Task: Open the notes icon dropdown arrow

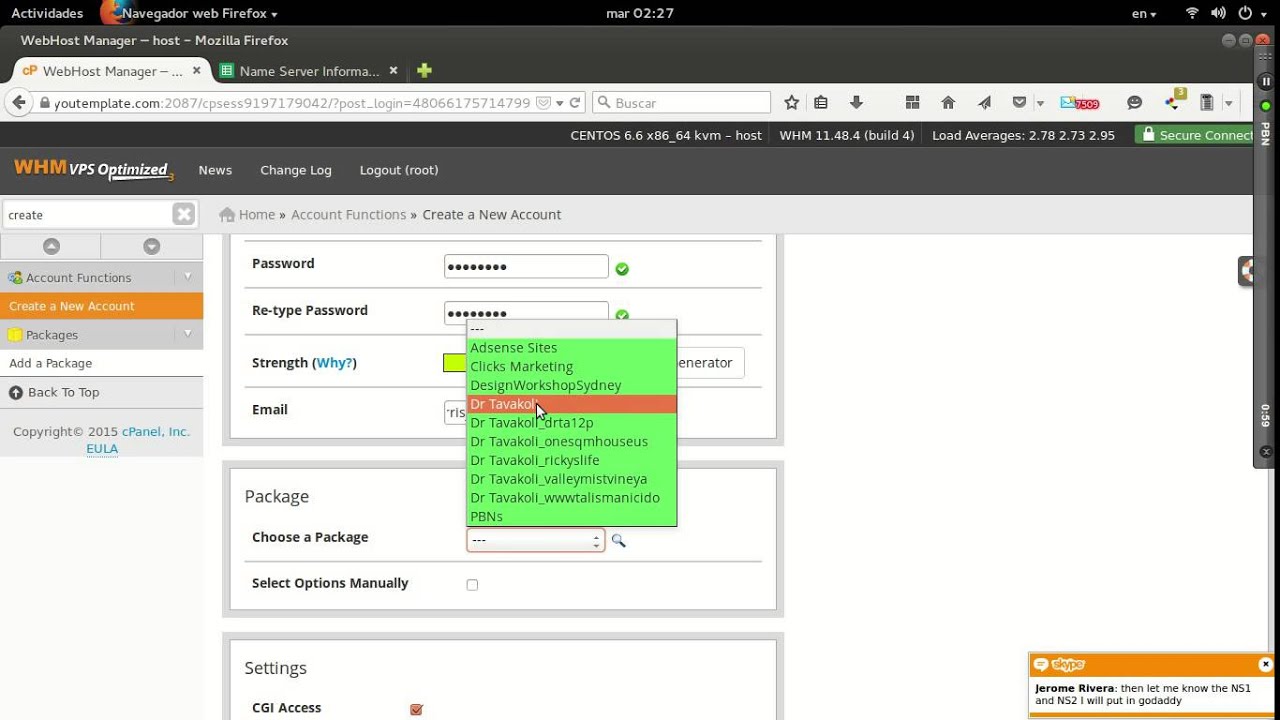Action: [x=1227, y=102]
